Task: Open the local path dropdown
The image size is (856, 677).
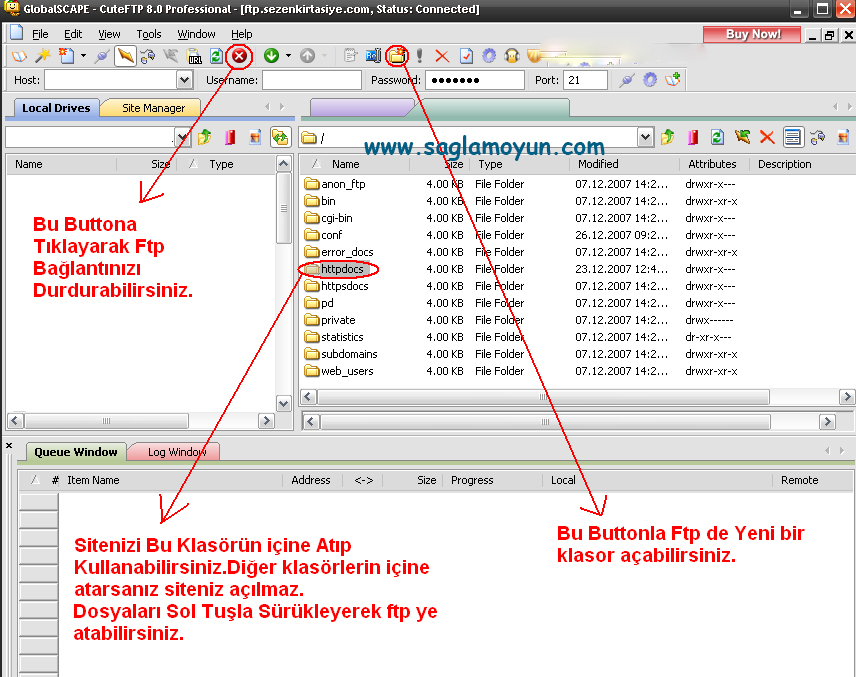Action: (x=183, y=138)
